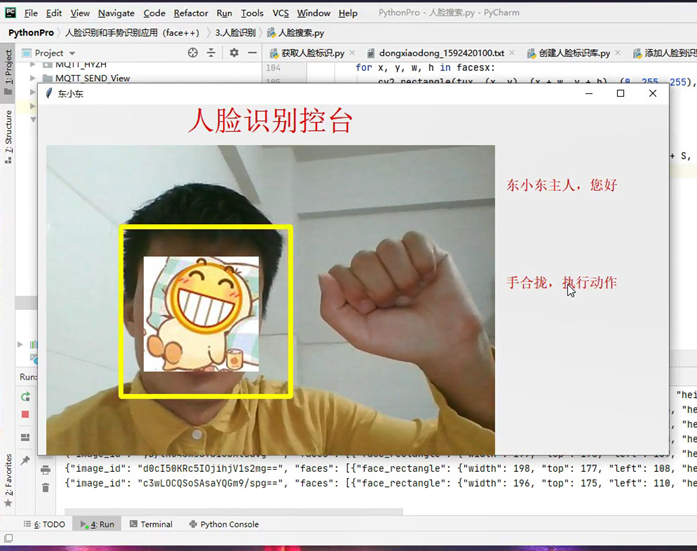This screenshot has width=697, height=551.
Task: Clear console with trash icon
Action: pos(45,488)
